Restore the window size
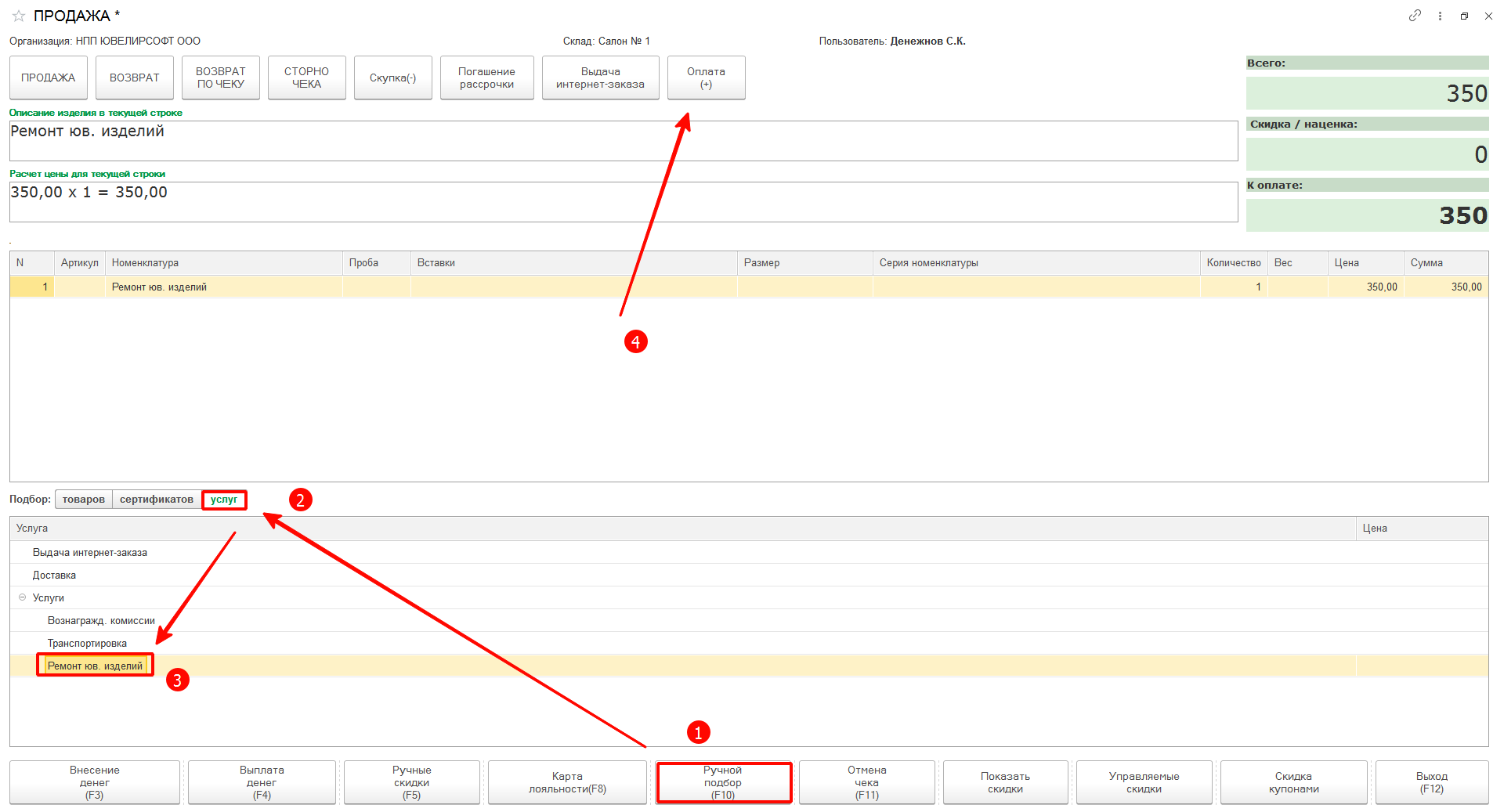Screen dimensions: 1504x812 pyautogui.click(x=1464, y=16)
